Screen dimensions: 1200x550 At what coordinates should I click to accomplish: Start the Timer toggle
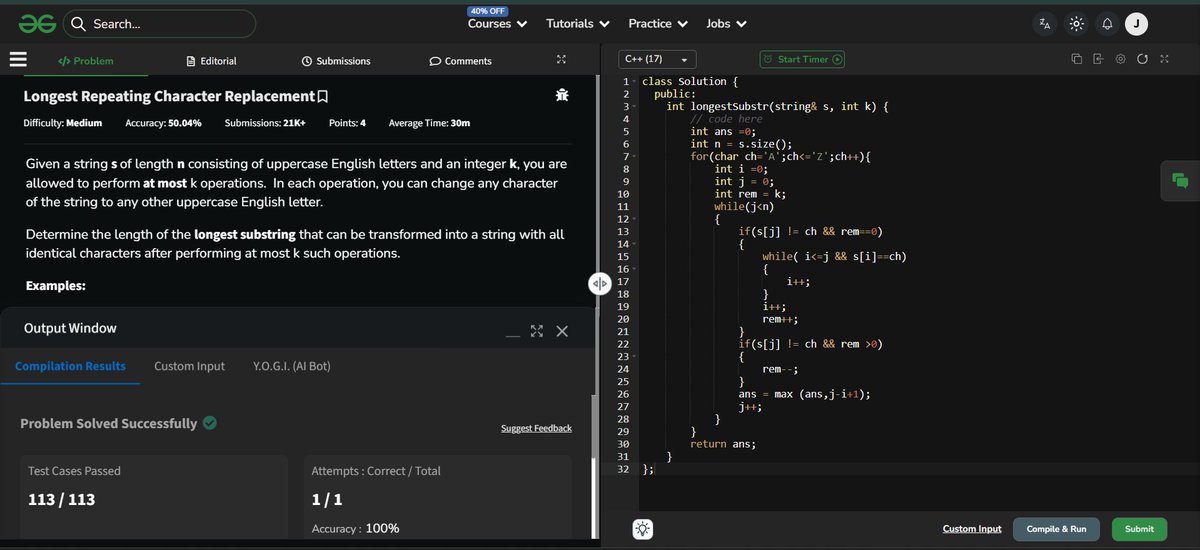coord(802,59)
